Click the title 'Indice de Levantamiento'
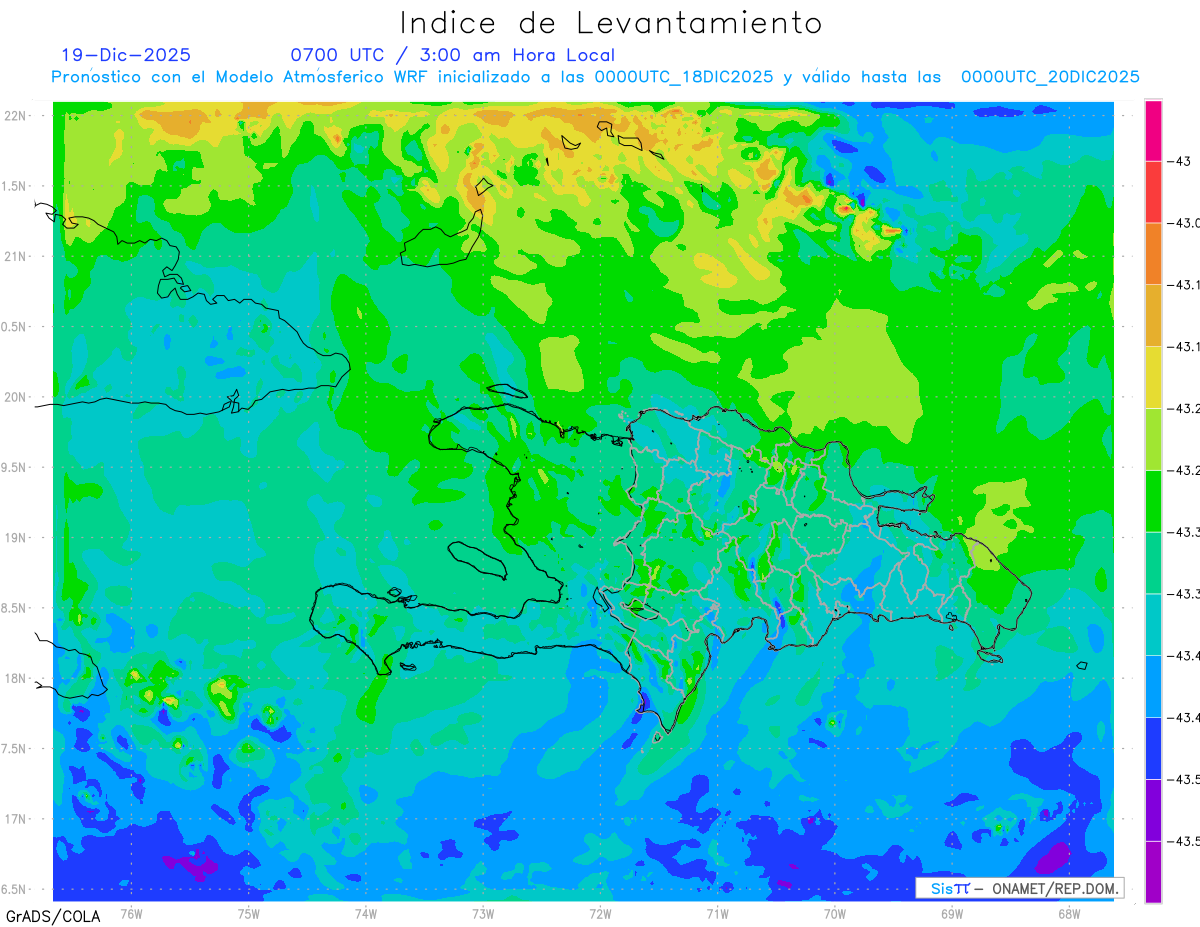The width and height of the screenshot is (1200, 927). [611, 23]
